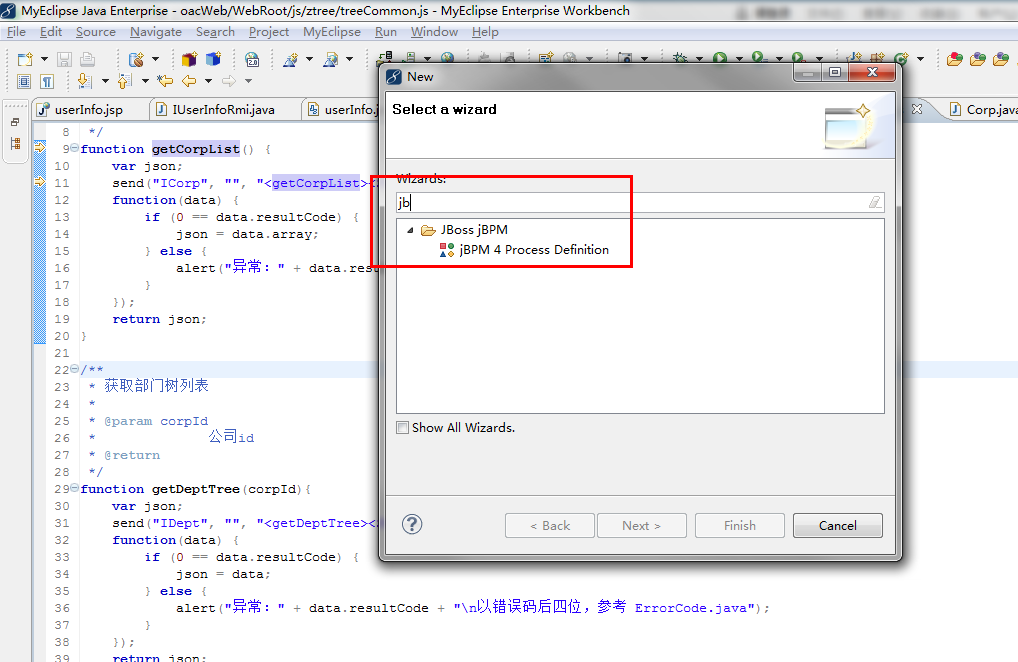The height and width of the screenshot is (662, 1018).
Task: Click the flask-with-globe toolbar icon
Action: pos(330,60)
